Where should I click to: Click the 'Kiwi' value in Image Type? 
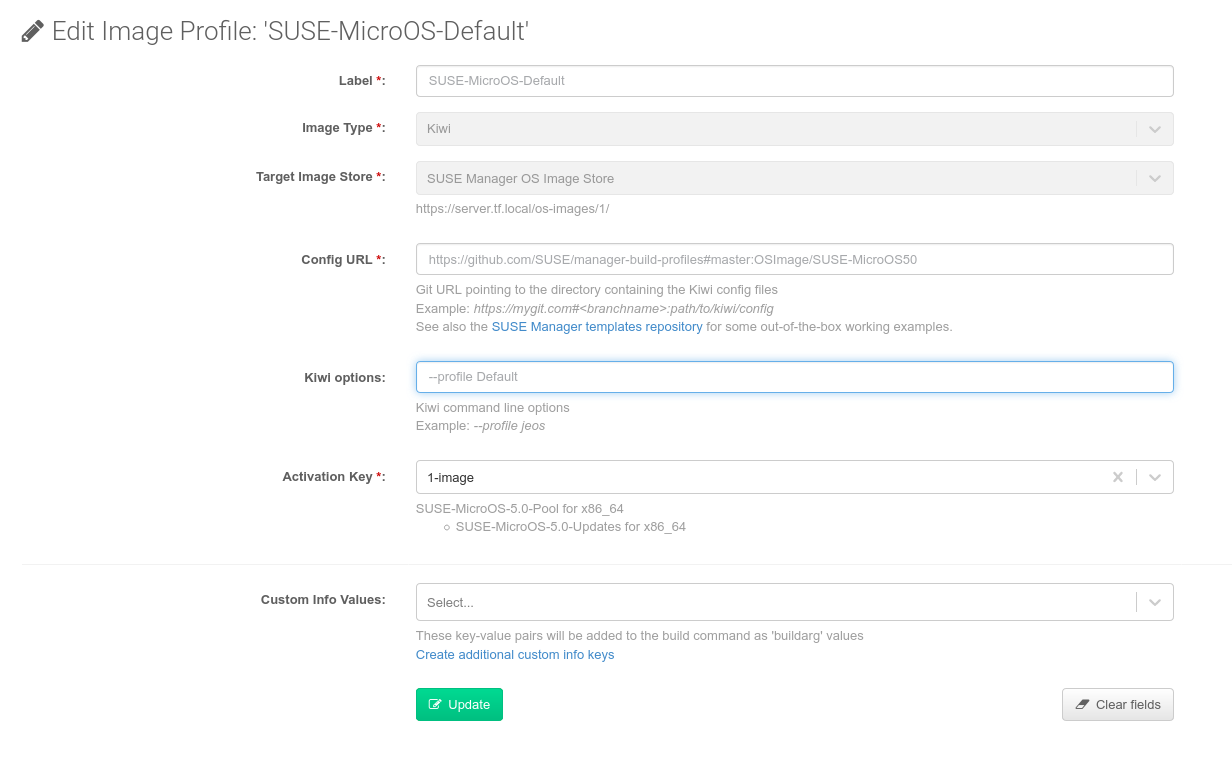coord(439,129)
